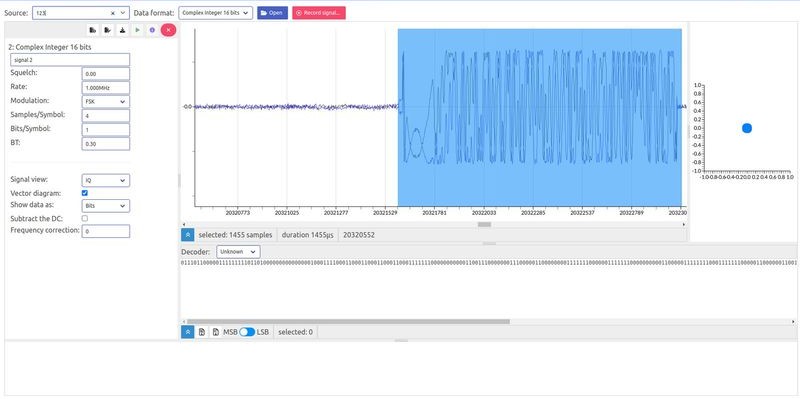Click the second file icon in signal toolbar

107,30
